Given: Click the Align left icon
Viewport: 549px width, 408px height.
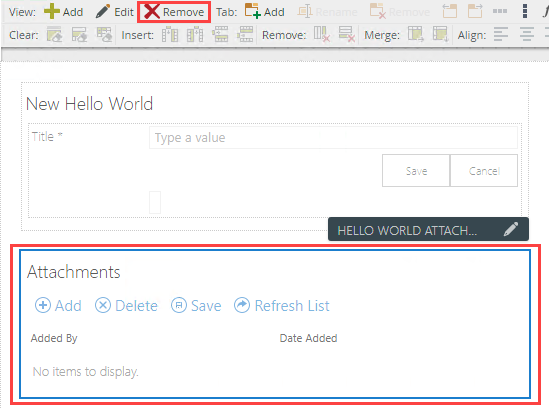Looking at the screenshot, I should pos(501,35).
